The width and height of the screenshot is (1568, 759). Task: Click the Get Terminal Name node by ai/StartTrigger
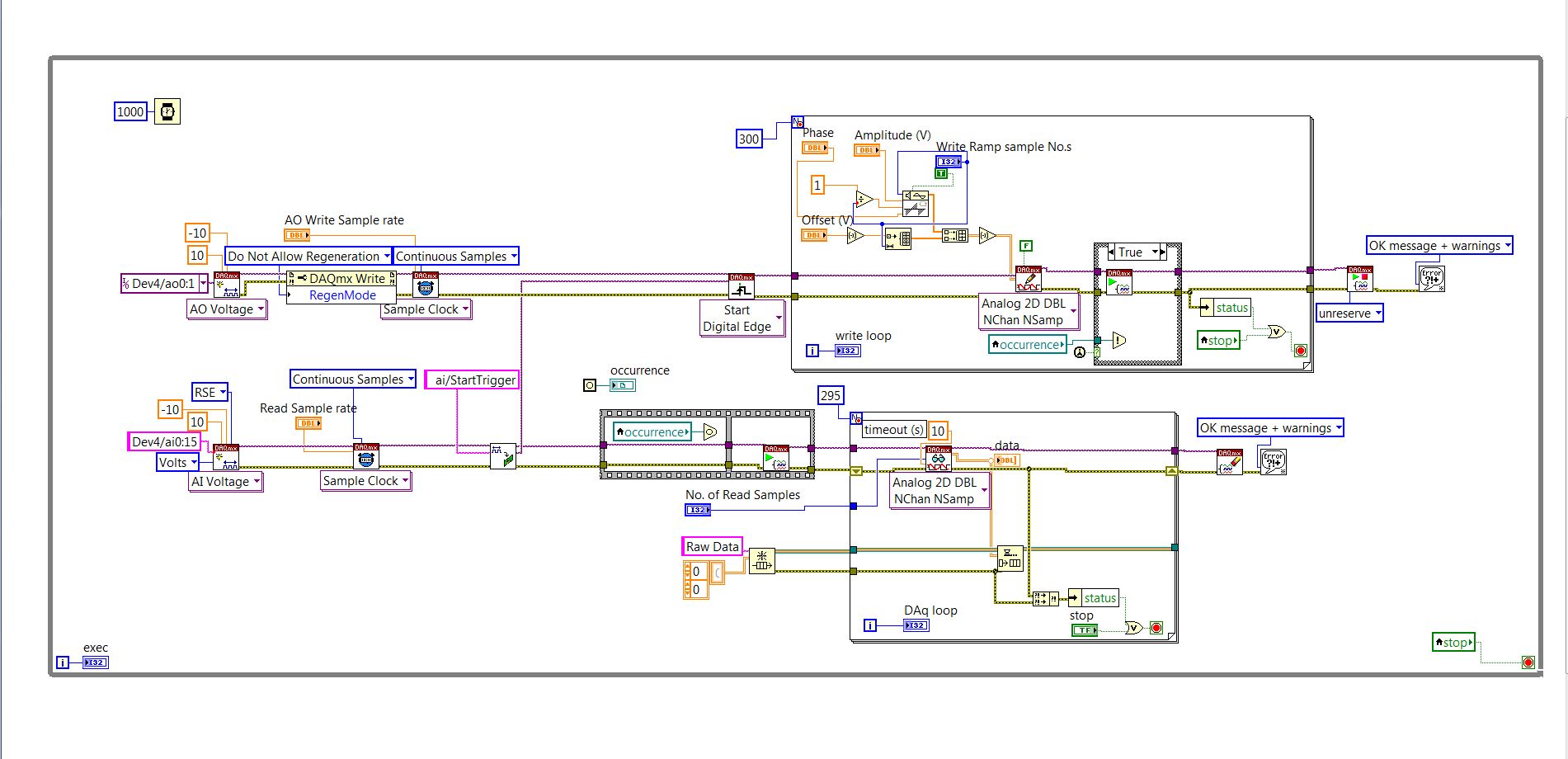point(503,456)
